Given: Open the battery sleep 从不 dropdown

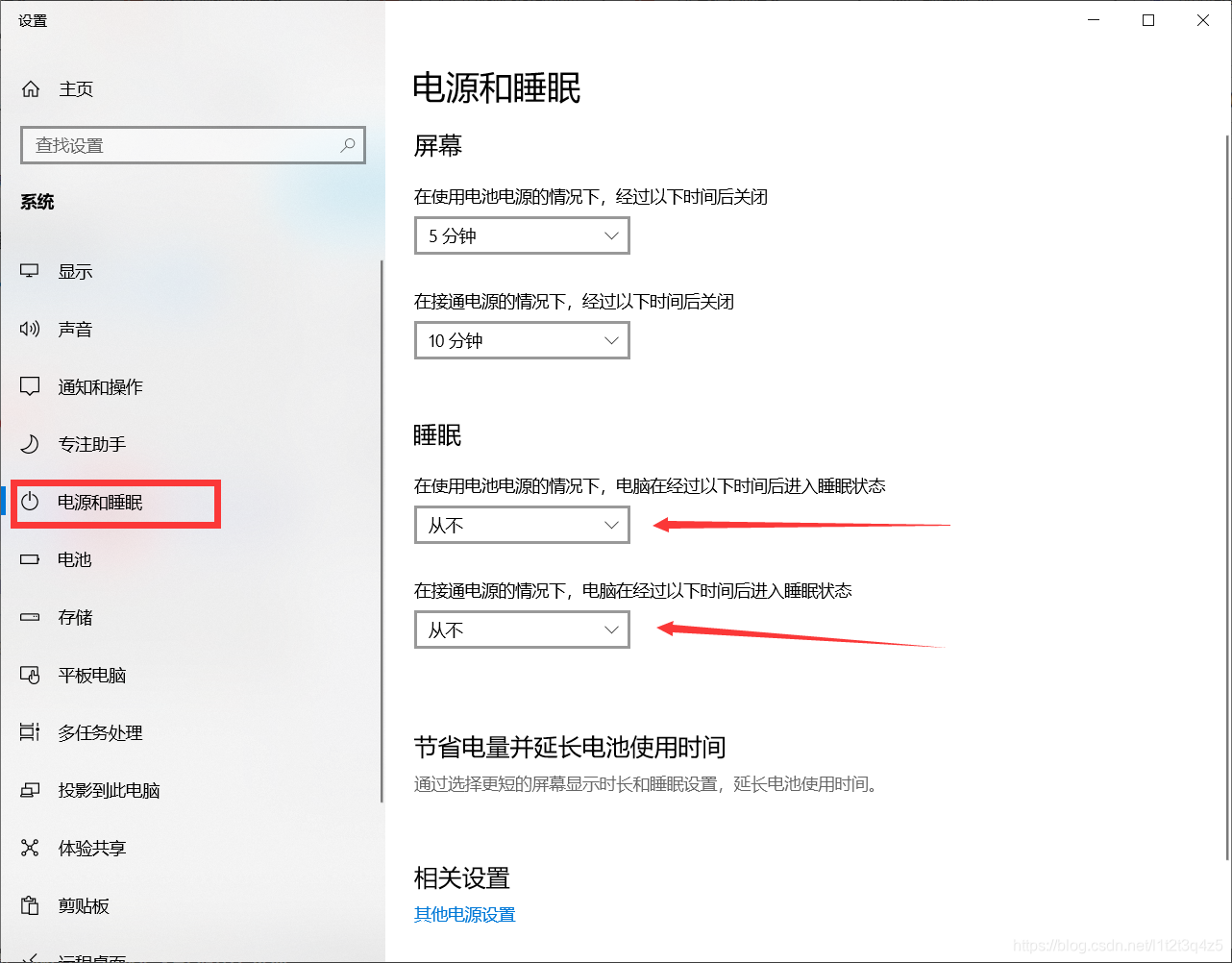Looking at the screenshot, I should pos(521,525).
